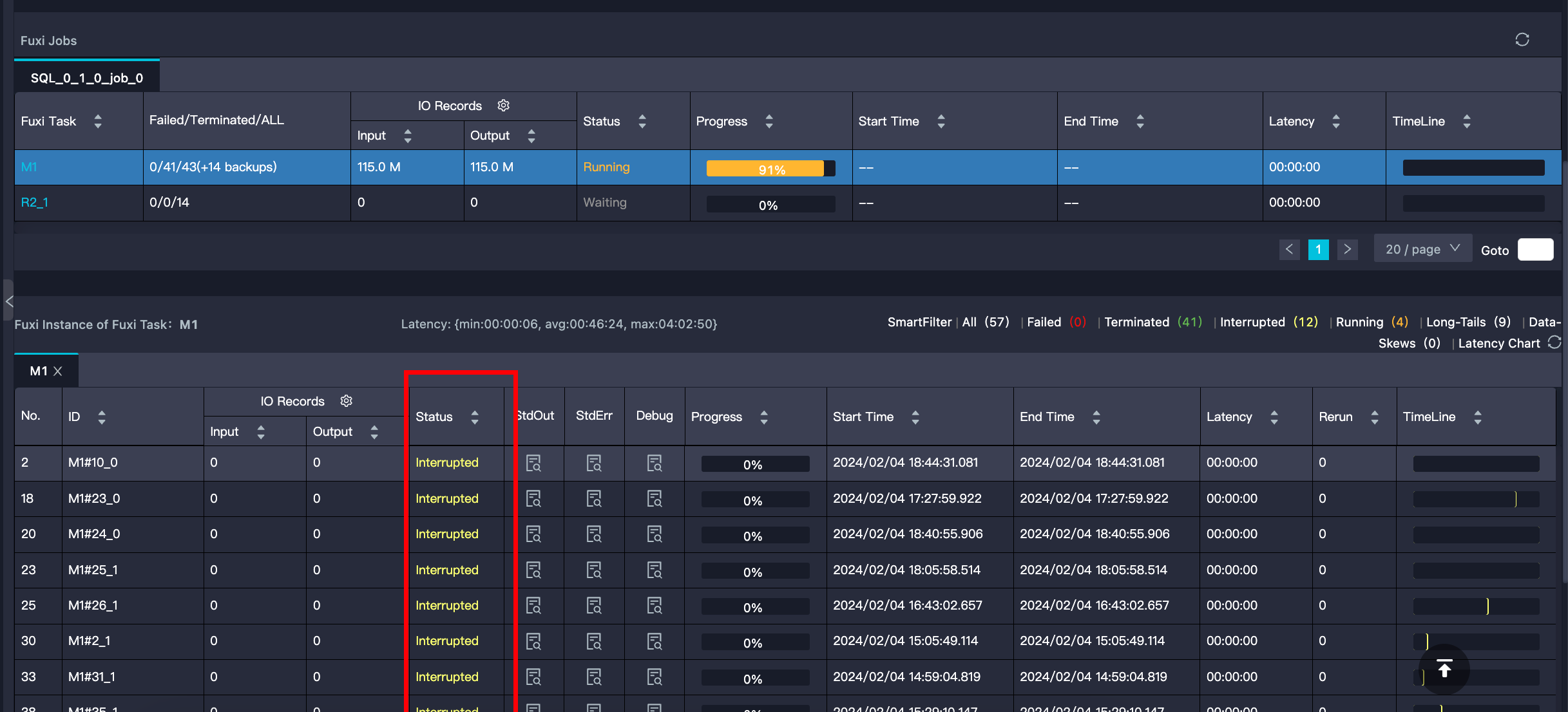Sort instance table by Status column

(x=475, y=417)
